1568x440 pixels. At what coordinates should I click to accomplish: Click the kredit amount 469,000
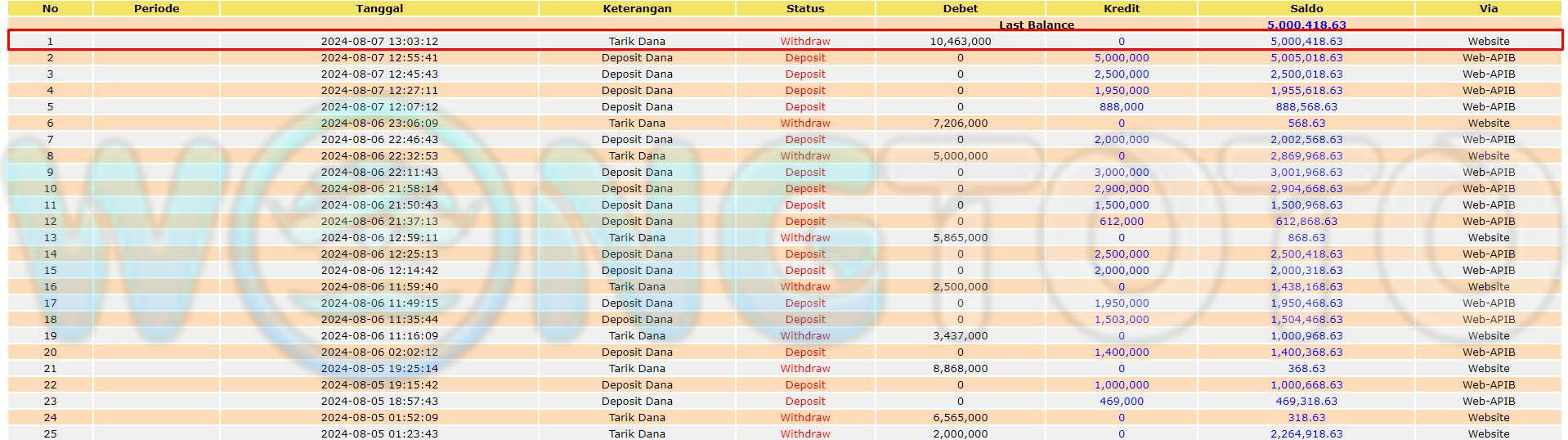click(1121, 402)
